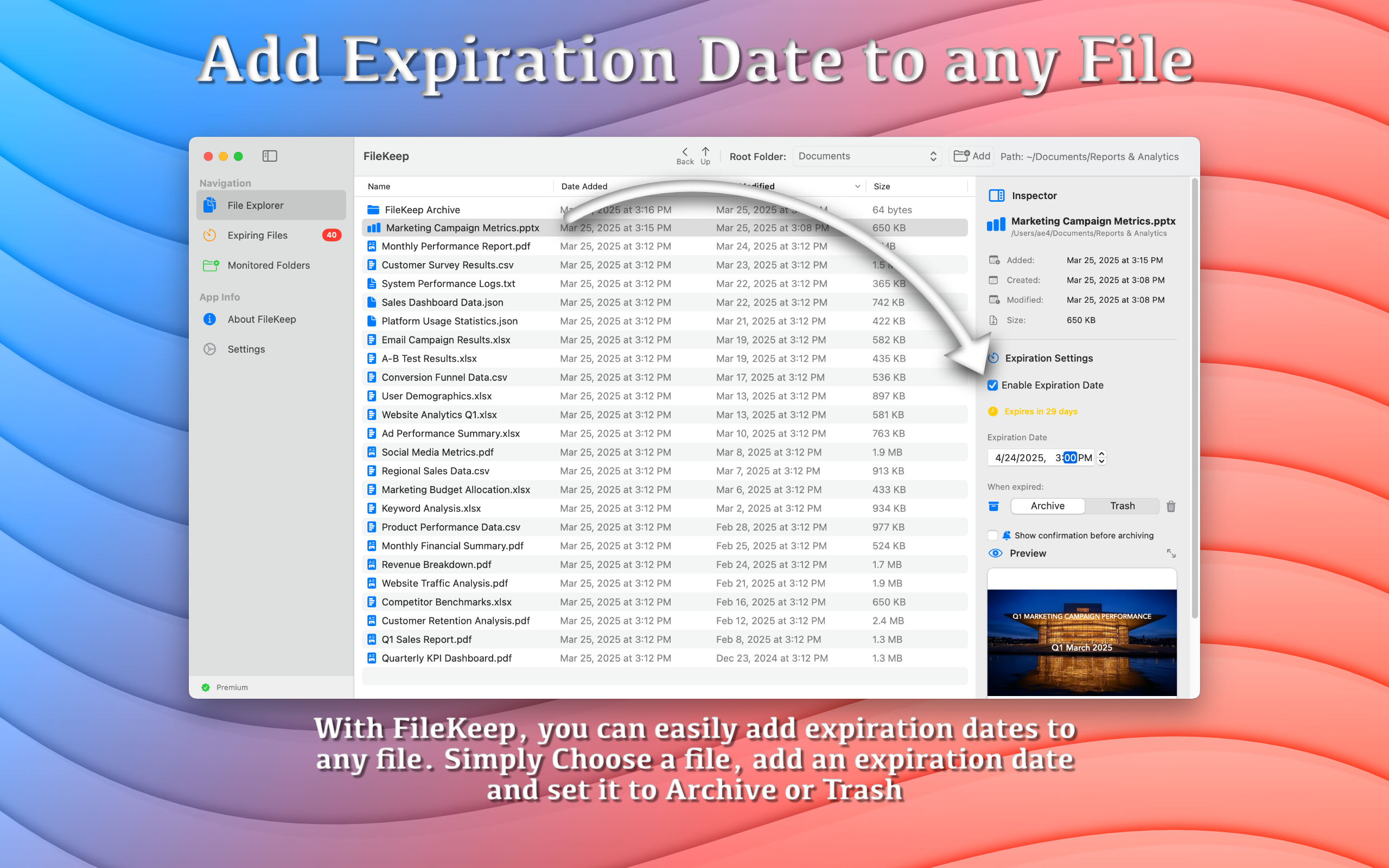Image resolution: width=1389 pixels, height=868 pixels.
Task: Select Product Performance Data.csv
Action: 665,527
